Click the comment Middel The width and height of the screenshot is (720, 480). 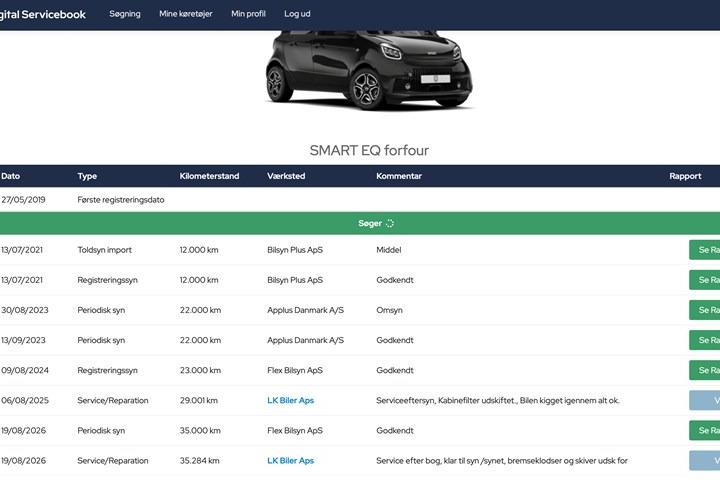389,250
